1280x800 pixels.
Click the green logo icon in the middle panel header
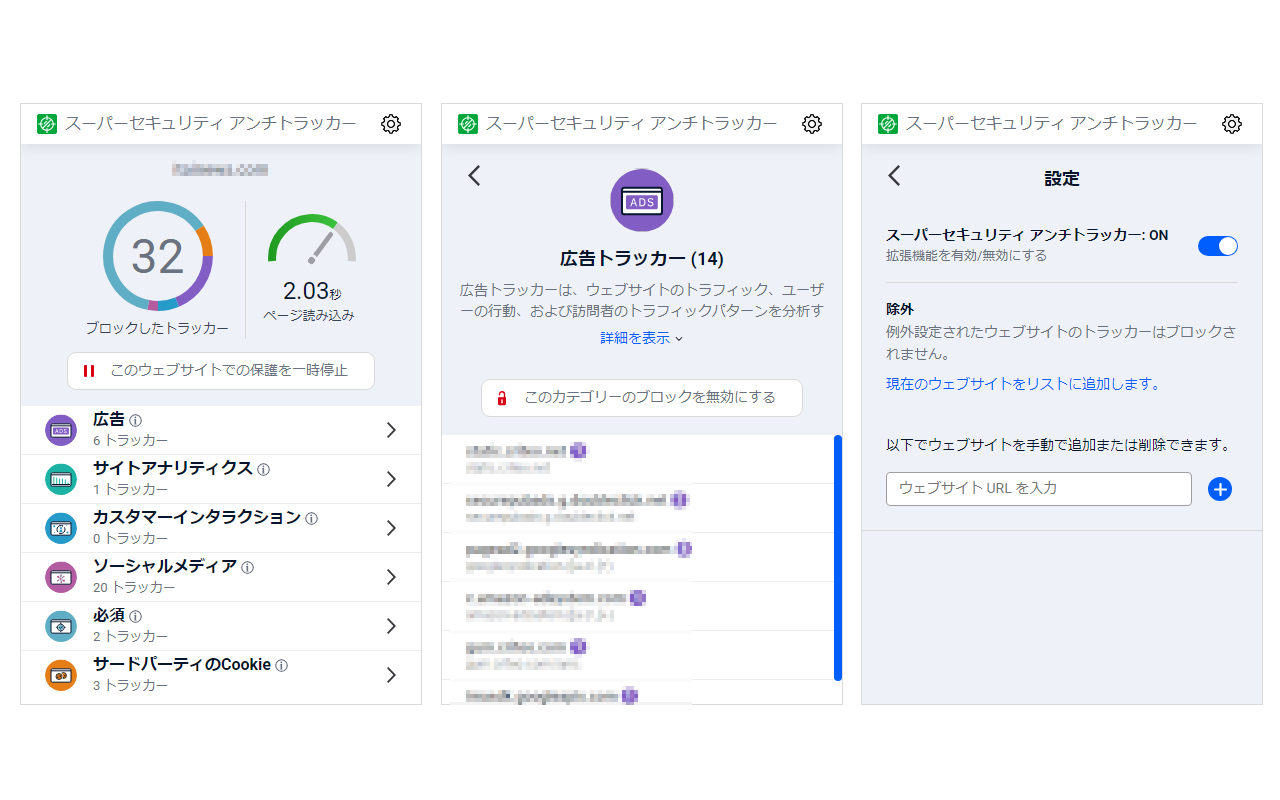[468, 124]
